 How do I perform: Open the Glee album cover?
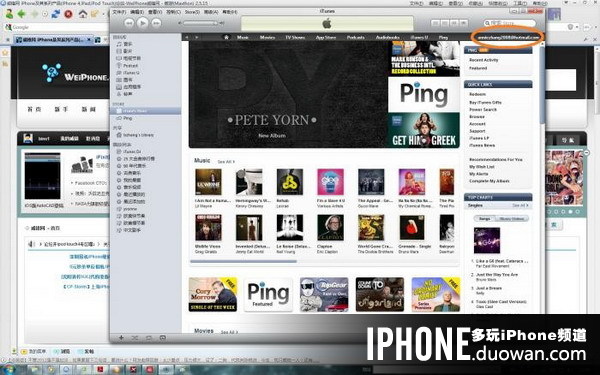[x=330, y=182]
